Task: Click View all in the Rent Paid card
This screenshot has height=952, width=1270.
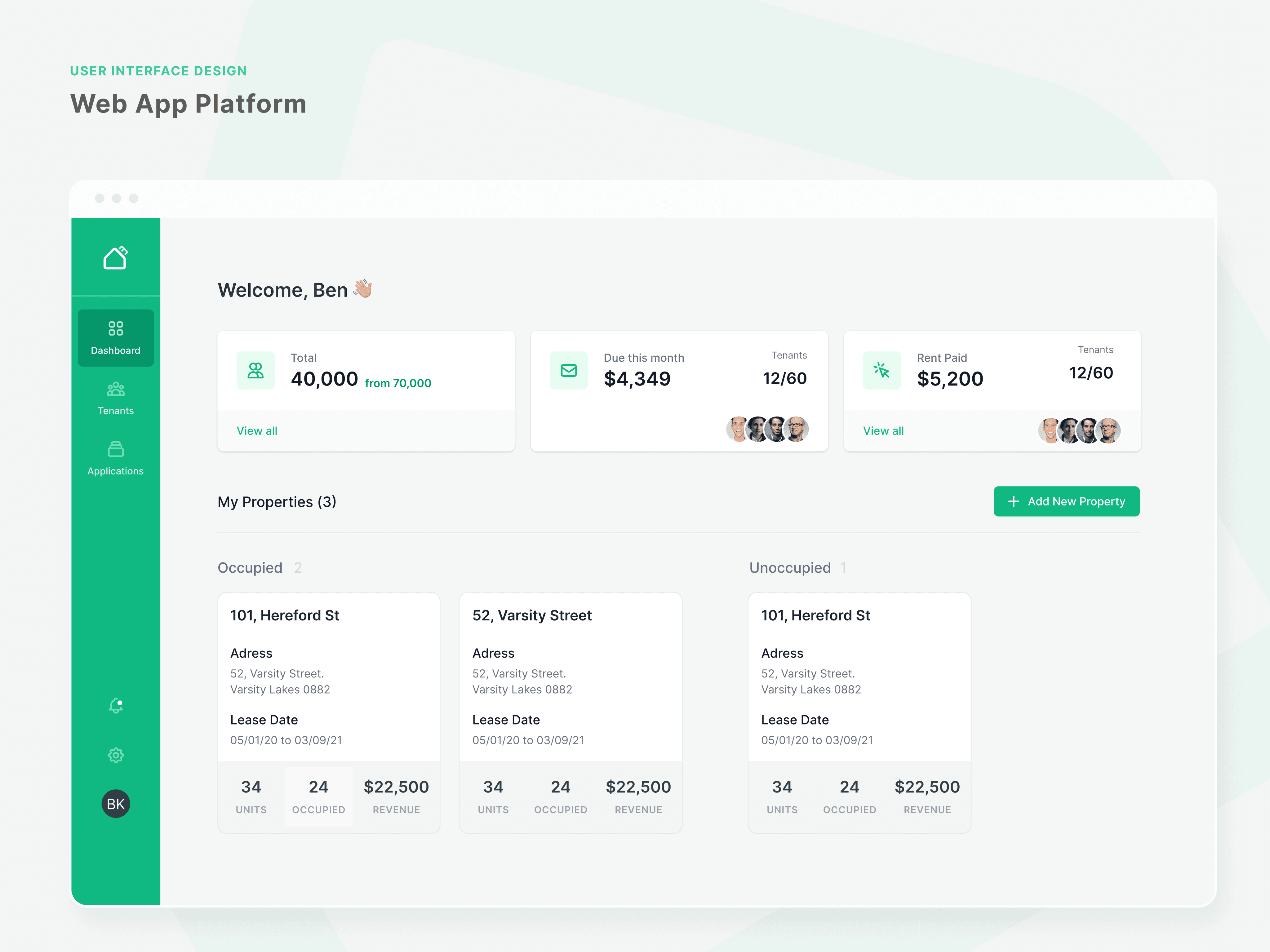Action: (883, 431)
